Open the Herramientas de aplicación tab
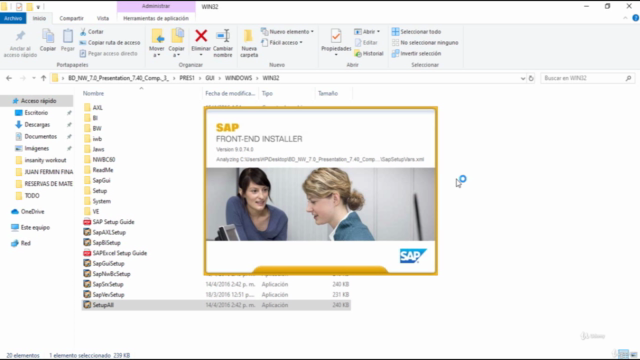Screen dimensions: 640x360 point(156,18)
